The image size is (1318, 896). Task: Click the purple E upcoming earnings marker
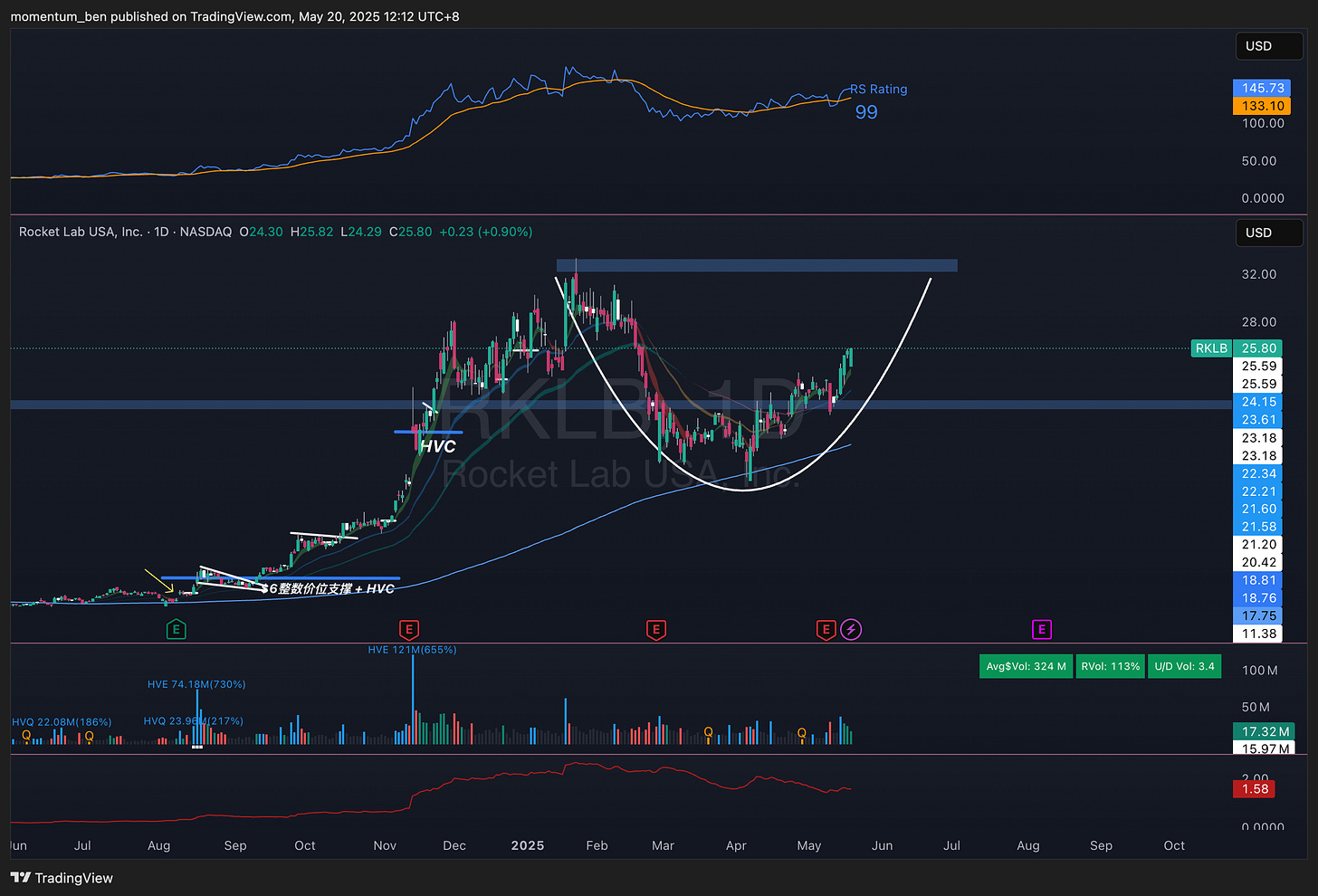pos(1041,629)
